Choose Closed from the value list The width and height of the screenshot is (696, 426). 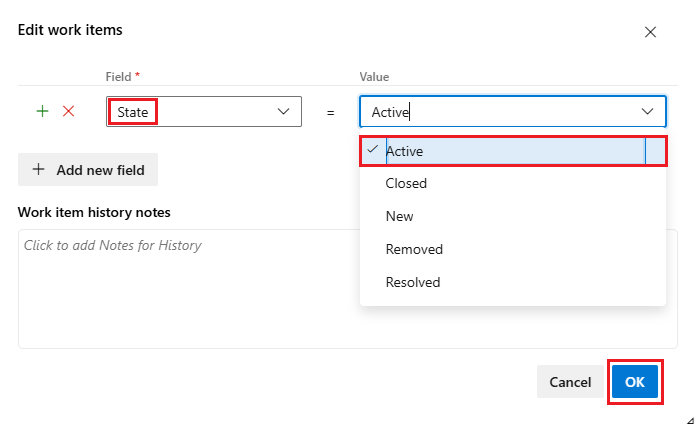tap(513, 183)
